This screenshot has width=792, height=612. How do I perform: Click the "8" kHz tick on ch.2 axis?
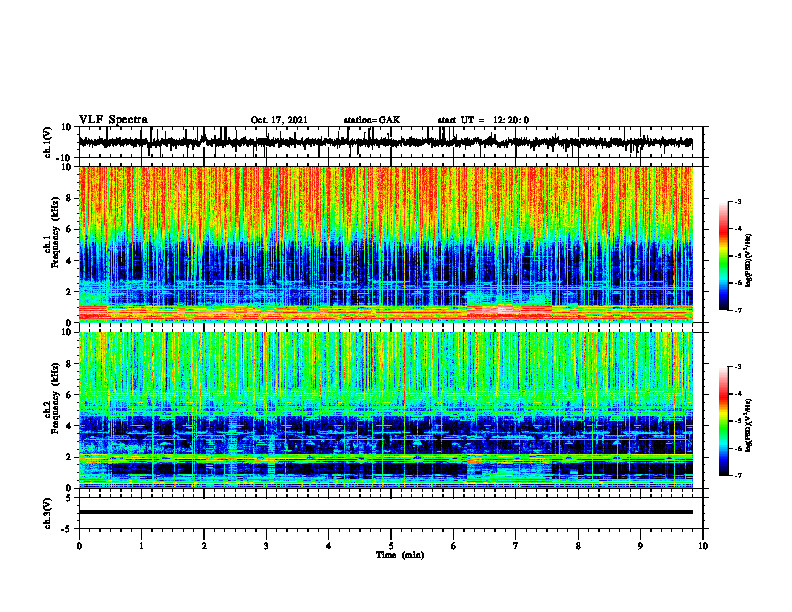69,364
